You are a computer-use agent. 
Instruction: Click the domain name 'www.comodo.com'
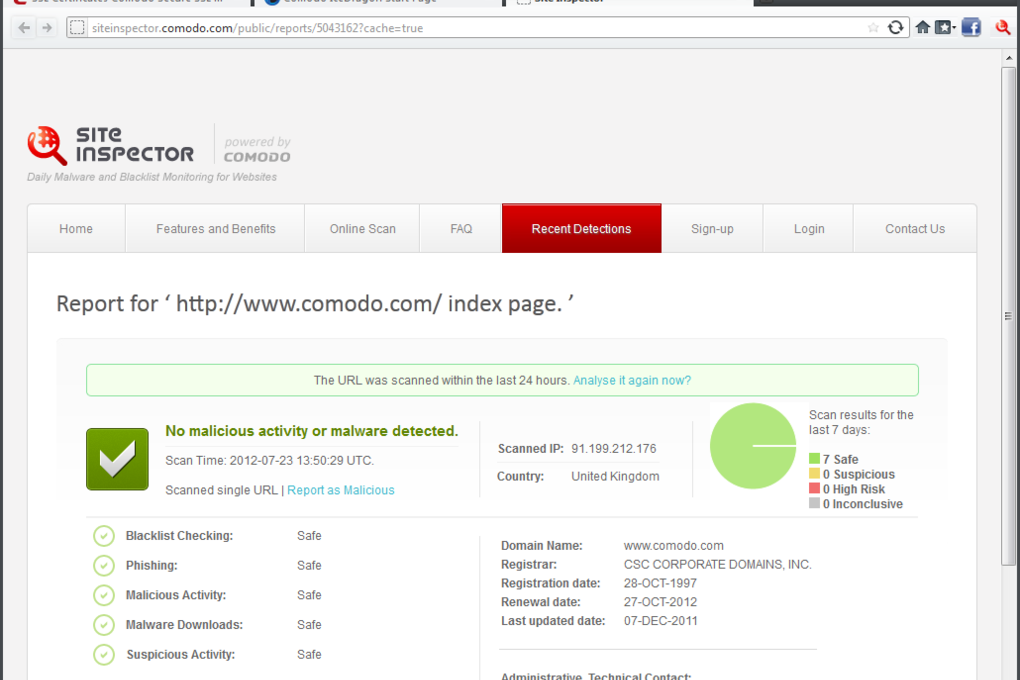point(673,545)
